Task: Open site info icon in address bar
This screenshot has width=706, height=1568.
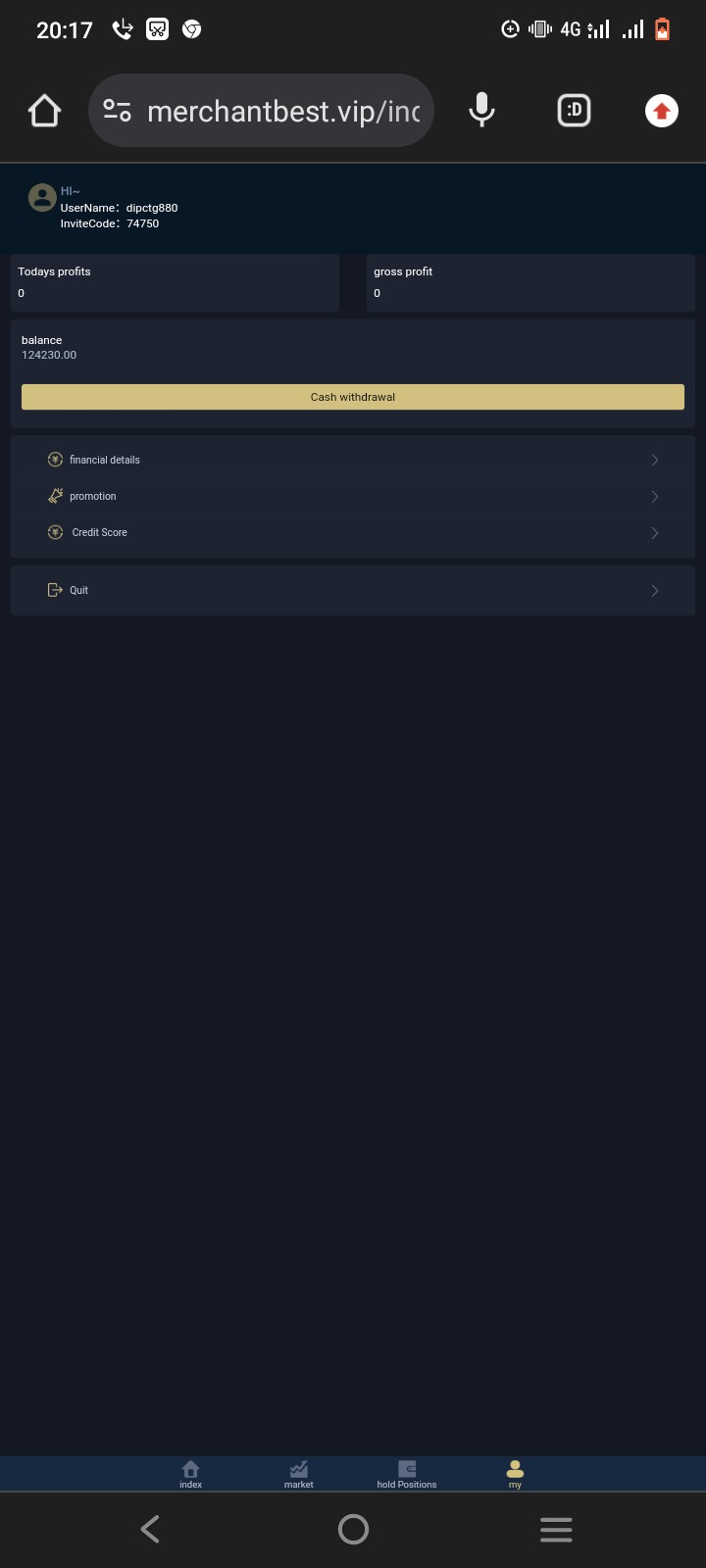Action: (118, 111)
